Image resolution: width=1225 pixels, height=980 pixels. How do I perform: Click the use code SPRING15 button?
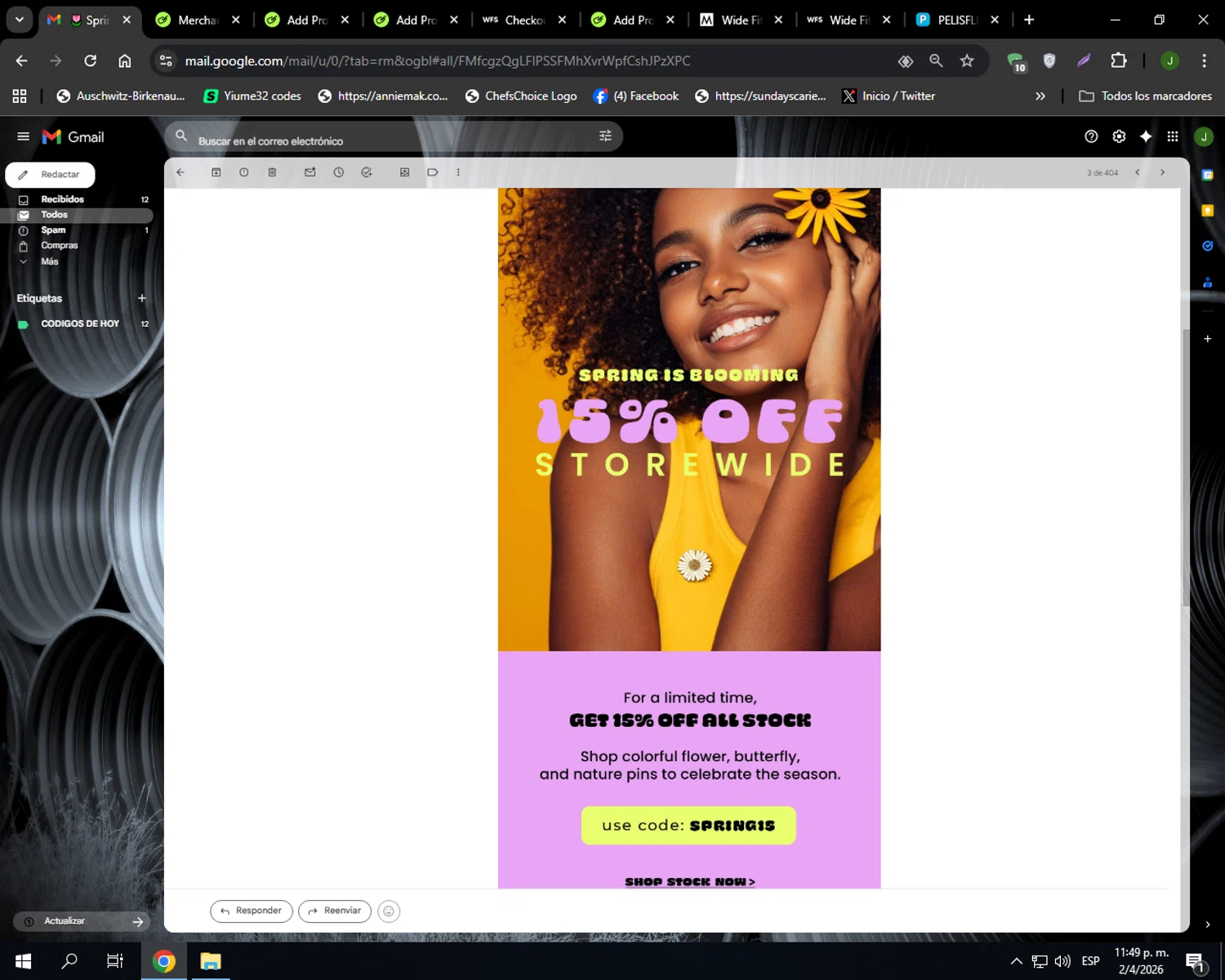pyautogui.click(x=688, y=826)
